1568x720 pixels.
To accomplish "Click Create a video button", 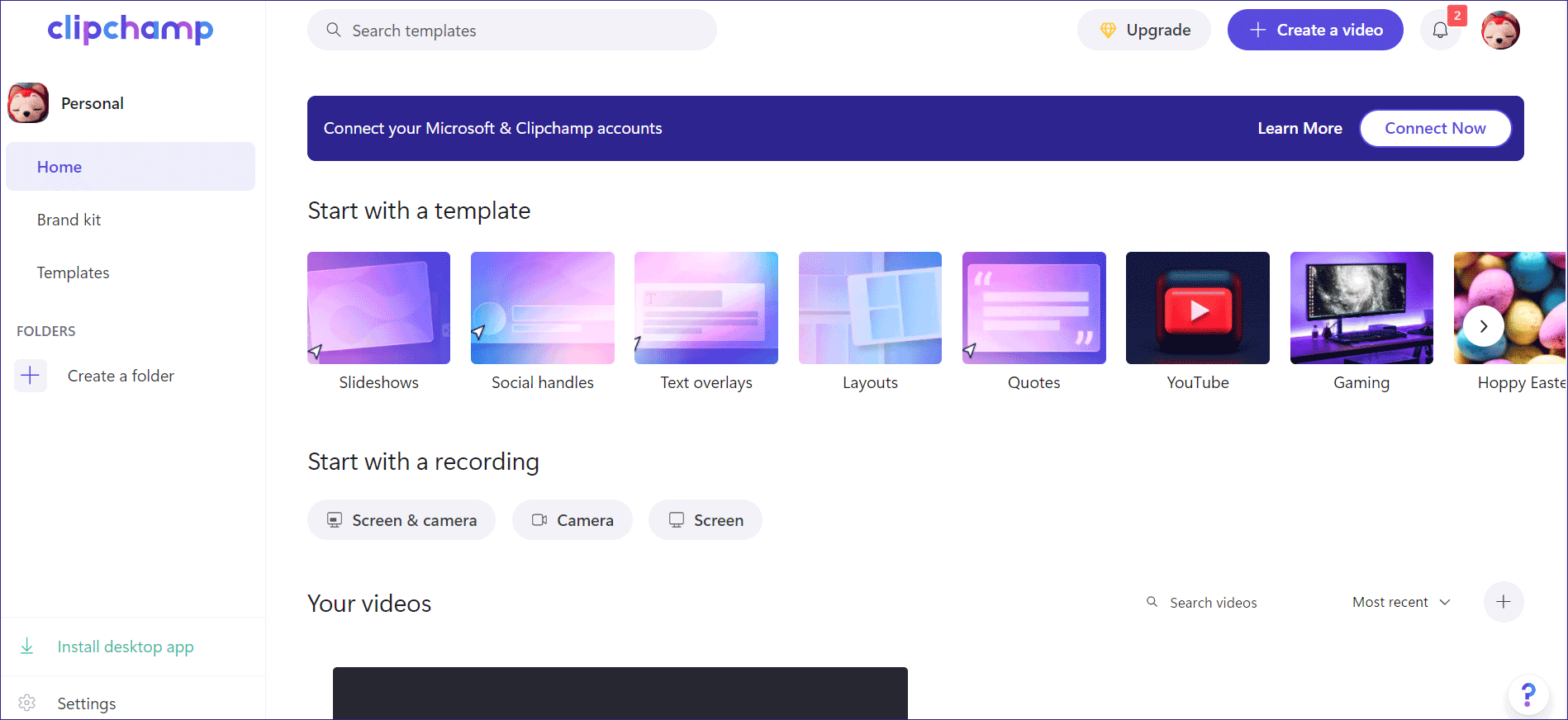I will coord(1315,31).
